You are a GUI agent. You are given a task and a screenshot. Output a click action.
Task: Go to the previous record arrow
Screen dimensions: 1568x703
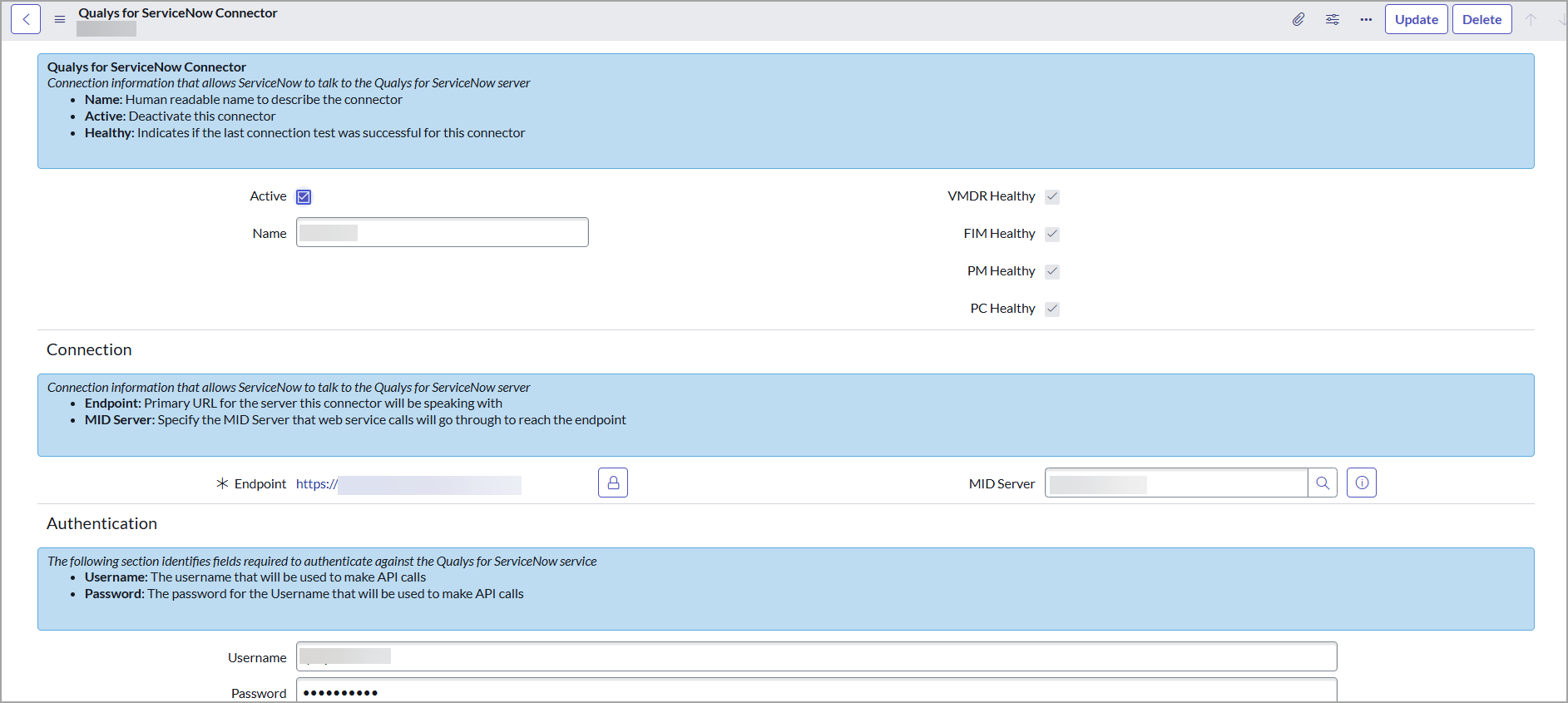1531,19
